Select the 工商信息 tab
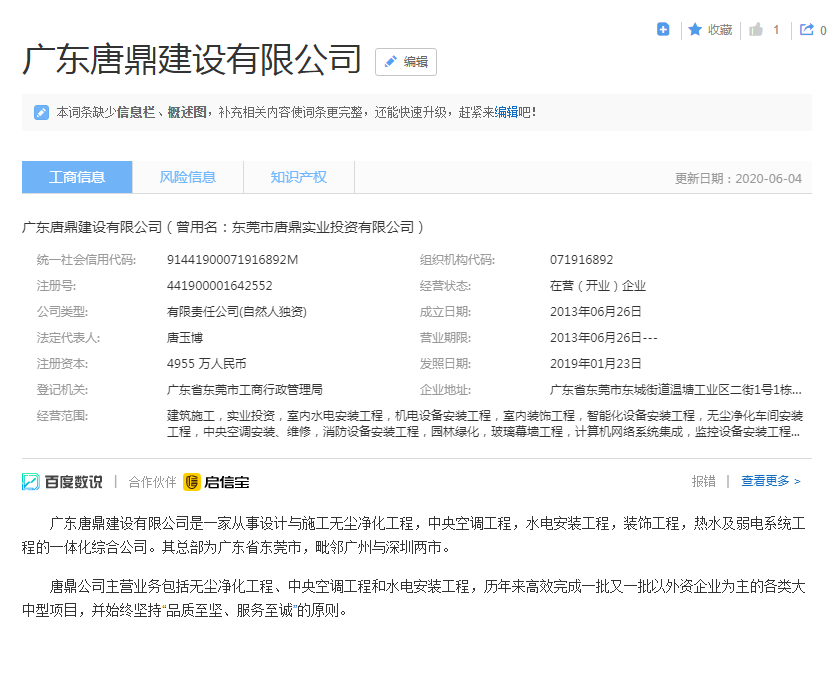The image size is (836, 695). tap(77, 177)
